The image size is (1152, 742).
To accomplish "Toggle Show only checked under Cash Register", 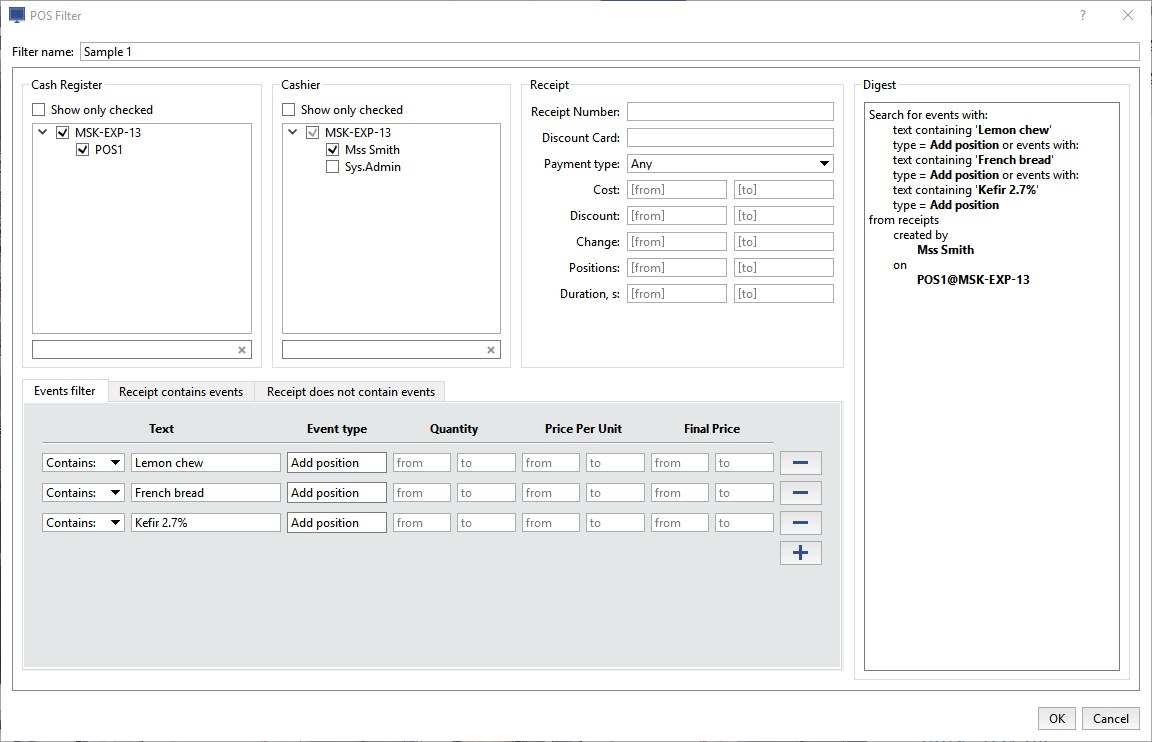I will click(x=39, y=110).
